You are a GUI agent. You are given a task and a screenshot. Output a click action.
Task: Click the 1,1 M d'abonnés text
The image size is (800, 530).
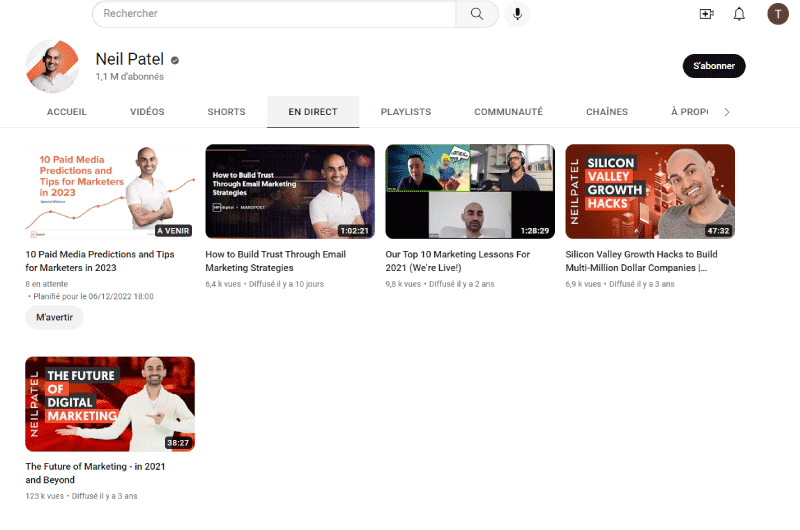pyautogui.click(x=130, y=77)
